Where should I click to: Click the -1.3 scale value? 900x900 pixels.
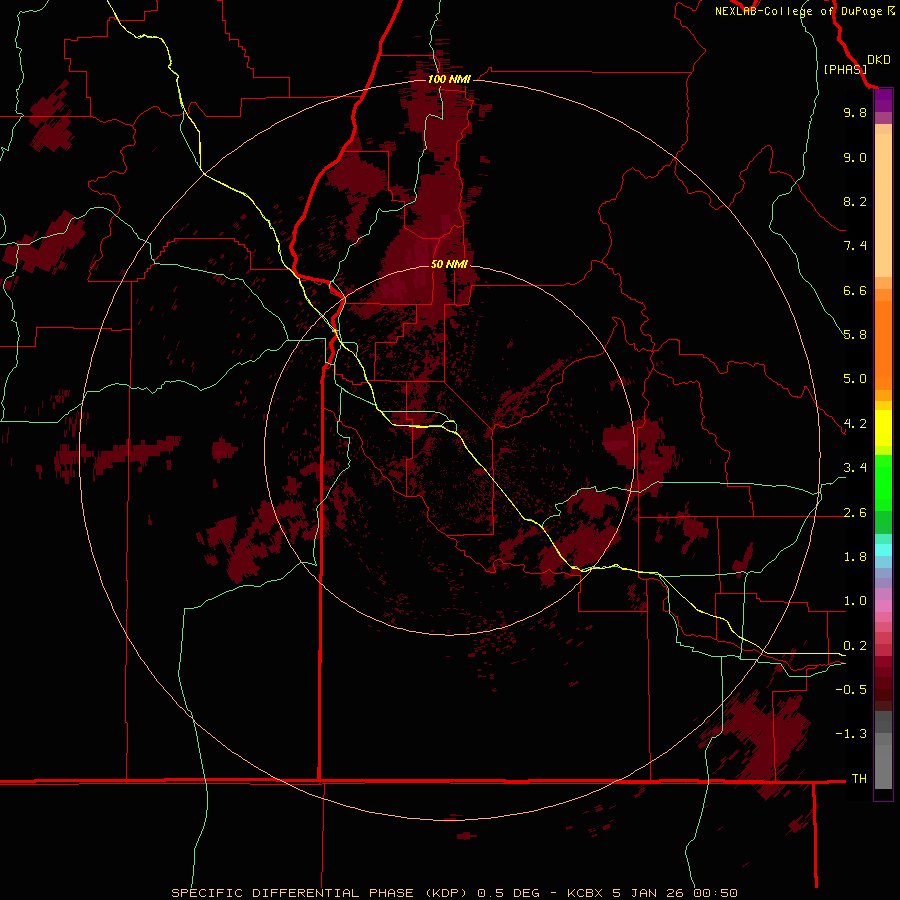[x=851, y=734]
